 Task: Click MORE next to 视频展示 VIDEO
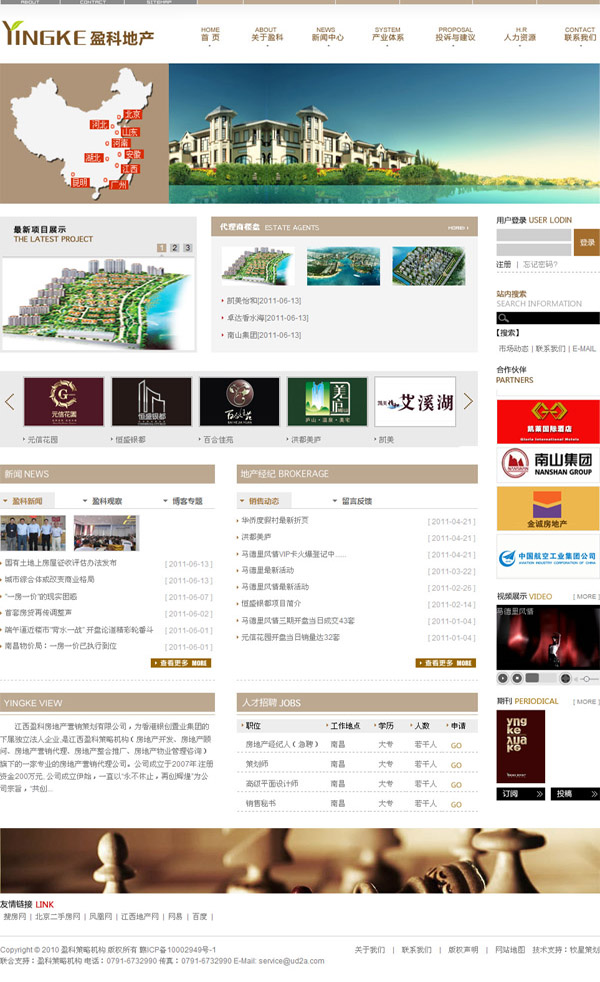(586, 597)
